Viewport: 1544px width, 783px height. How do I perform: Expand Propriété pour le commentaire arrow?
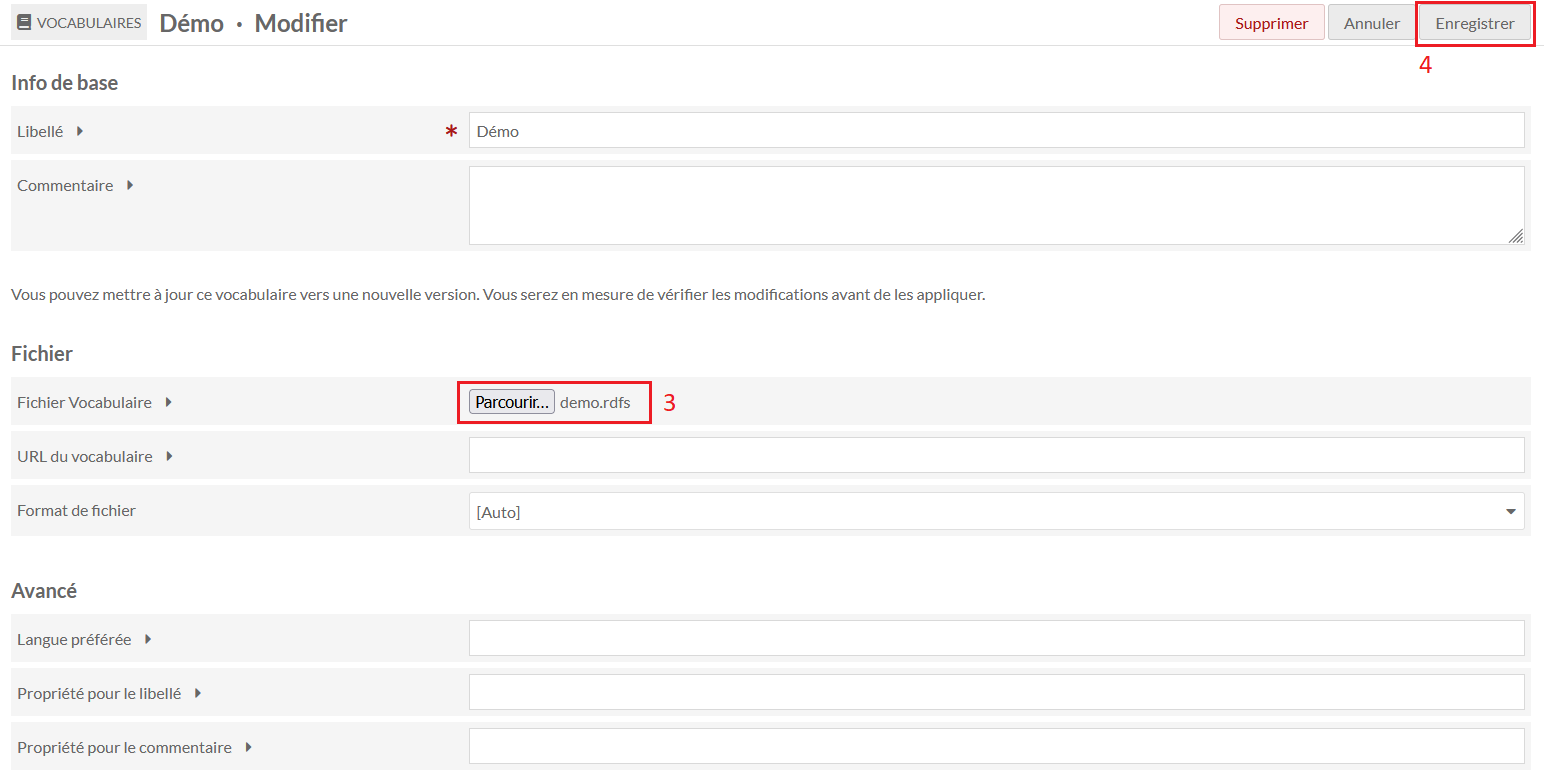click(248, 747)
